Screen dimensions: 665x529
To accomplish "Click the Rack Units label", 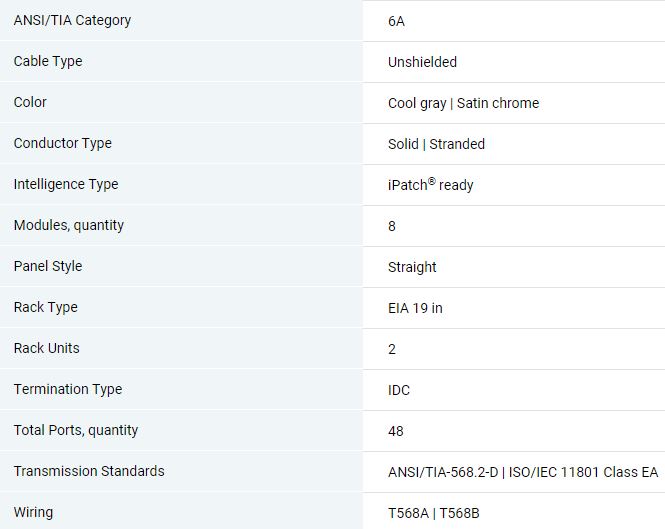I will 46,348.
